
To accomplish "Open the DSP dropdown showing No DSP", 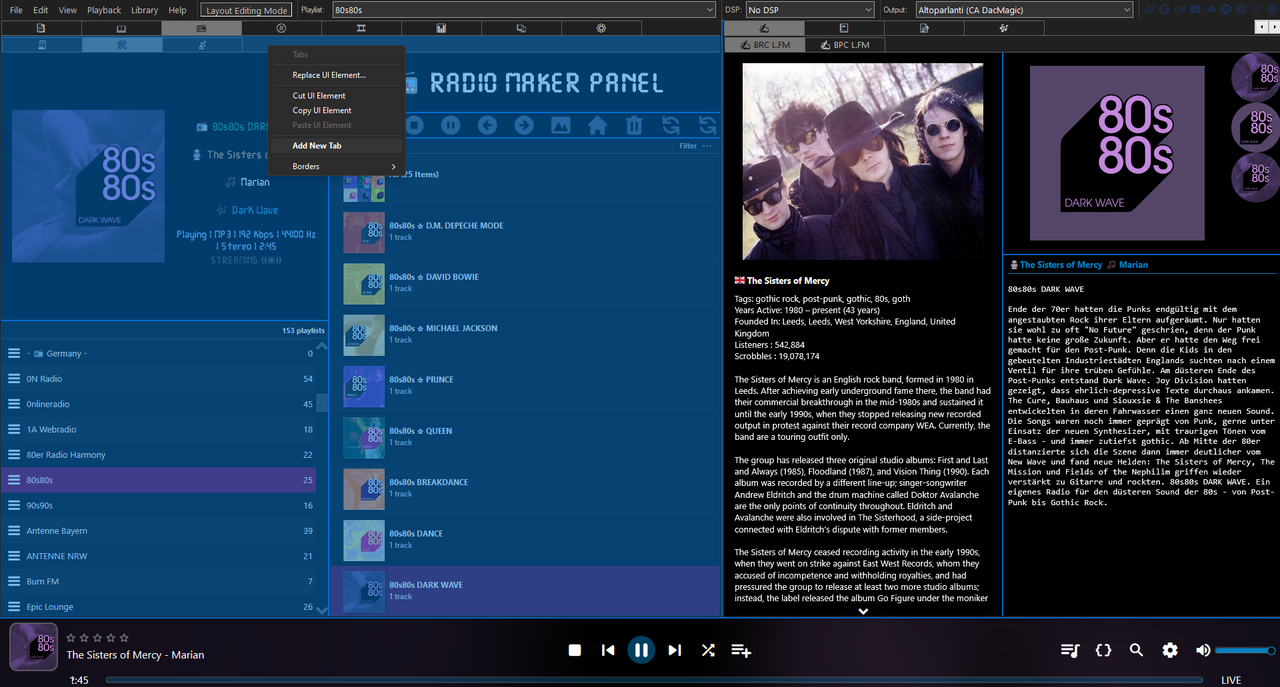I will 808,10.
